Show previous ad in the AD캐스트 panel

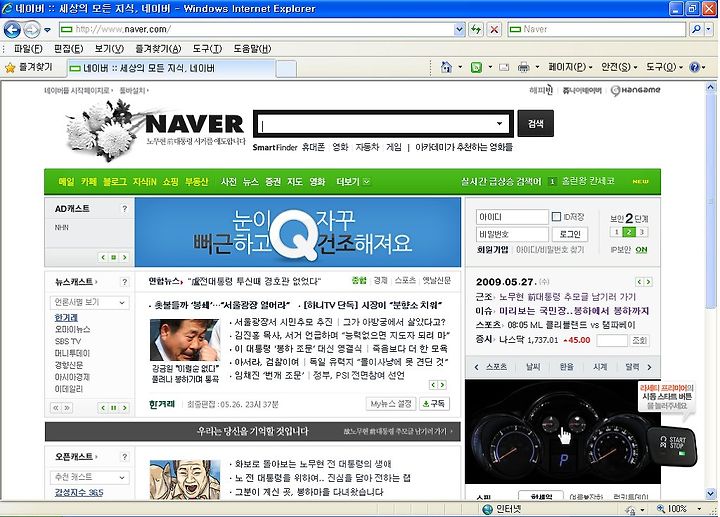pos(103,257)
